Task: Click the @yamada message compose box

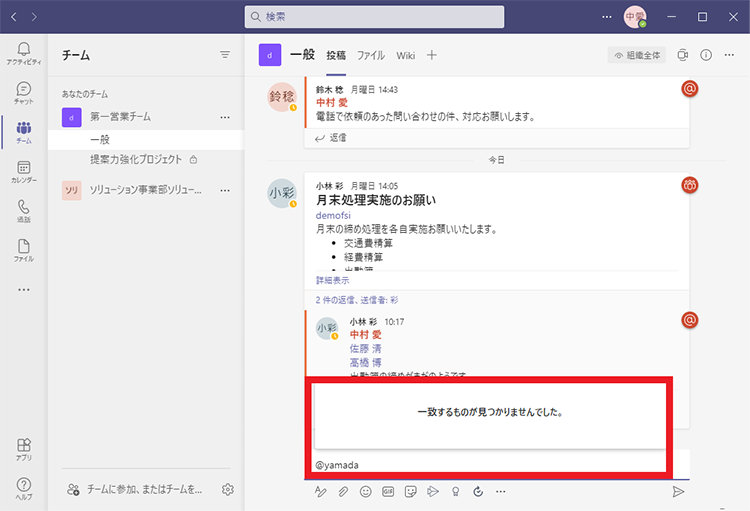Action: [497, 465]
